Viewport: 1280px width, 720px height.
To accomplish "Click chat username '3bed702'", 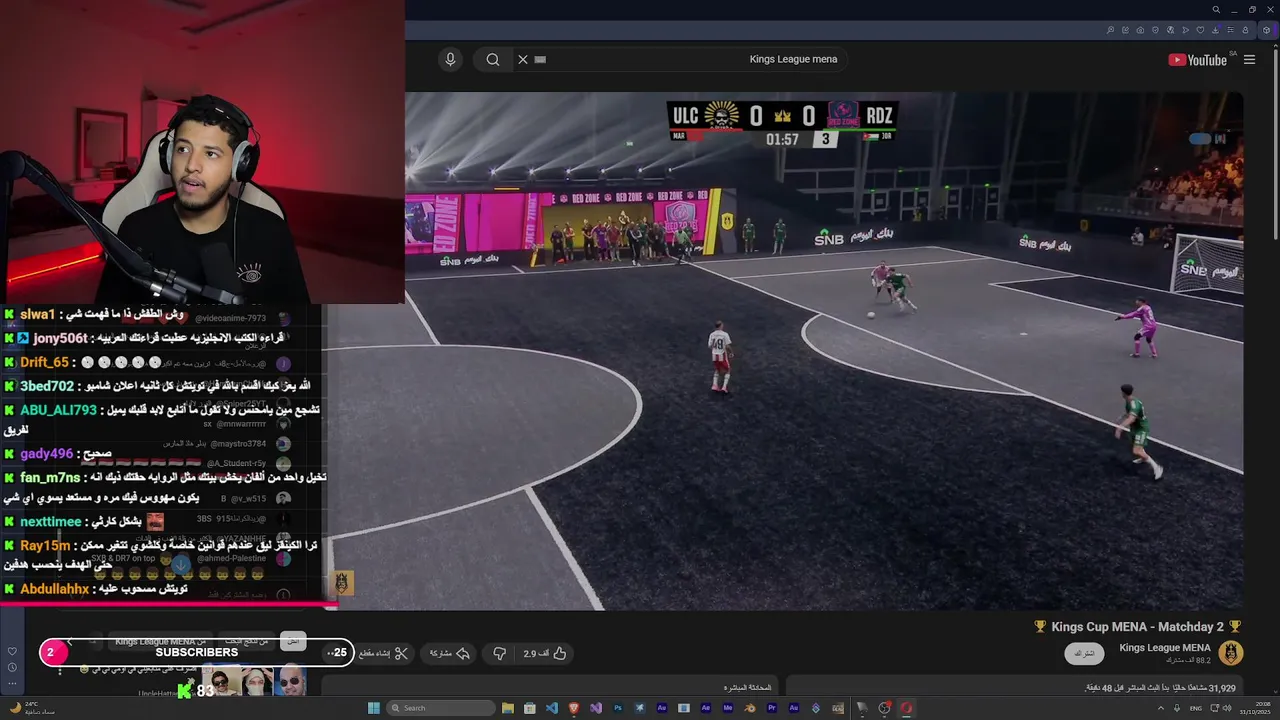I will coord(46,386).
